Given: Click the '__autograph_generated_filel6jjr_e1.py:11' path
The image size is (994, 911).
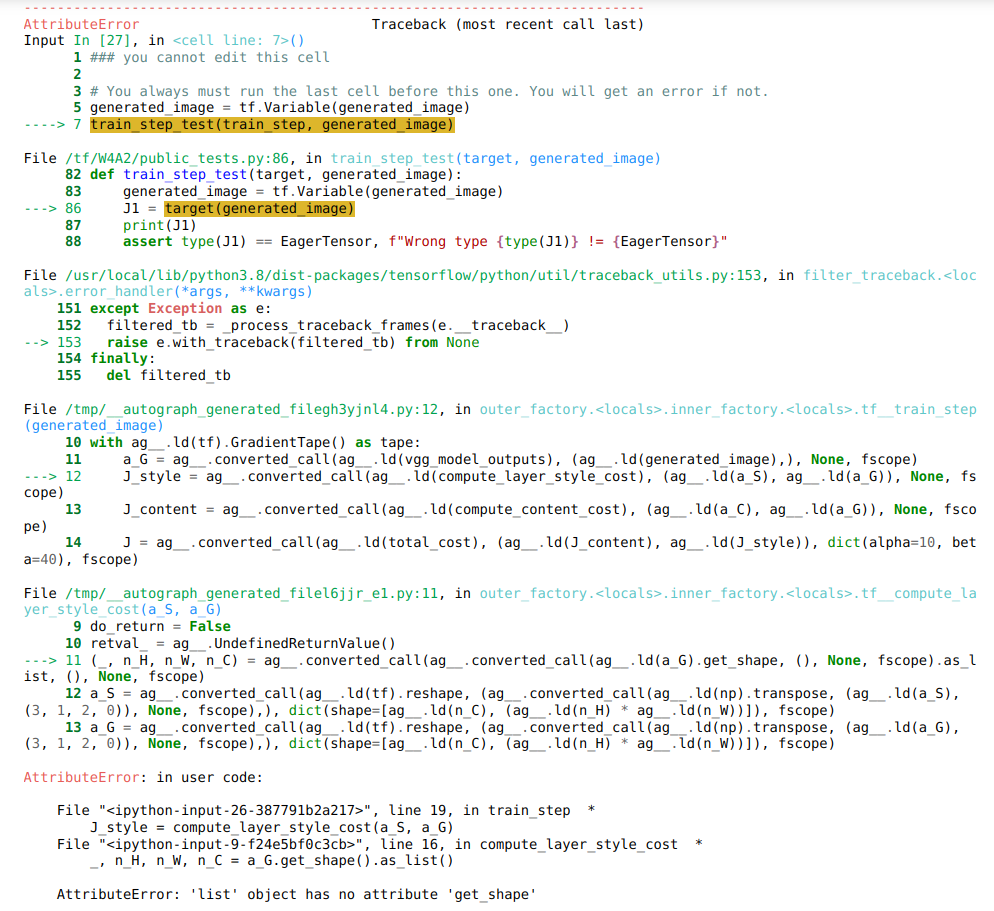Looking at the screenshot, I should coord(251,593).
